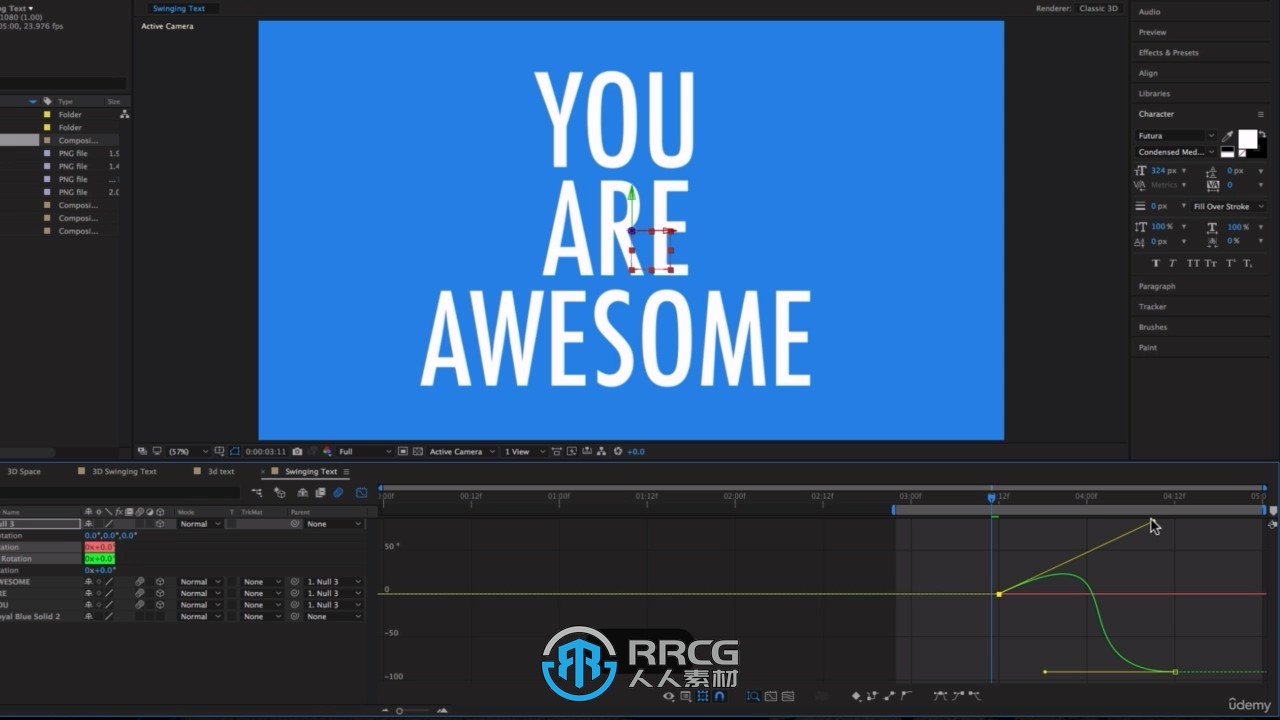Toggle the hide shy layers timeline icon
The width and height of the screenshot is (1280, 720).
tap(302, 492)
